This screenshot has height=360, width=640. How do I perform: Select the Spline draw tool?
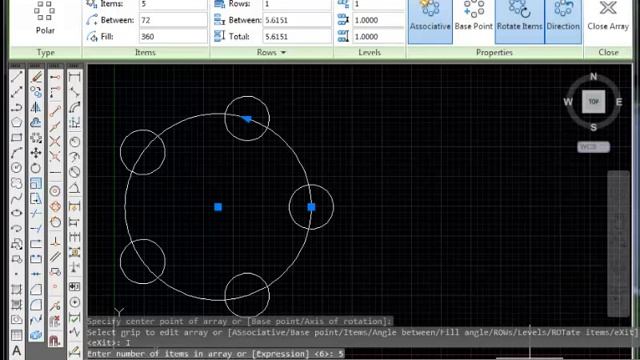tap(16, 199)
